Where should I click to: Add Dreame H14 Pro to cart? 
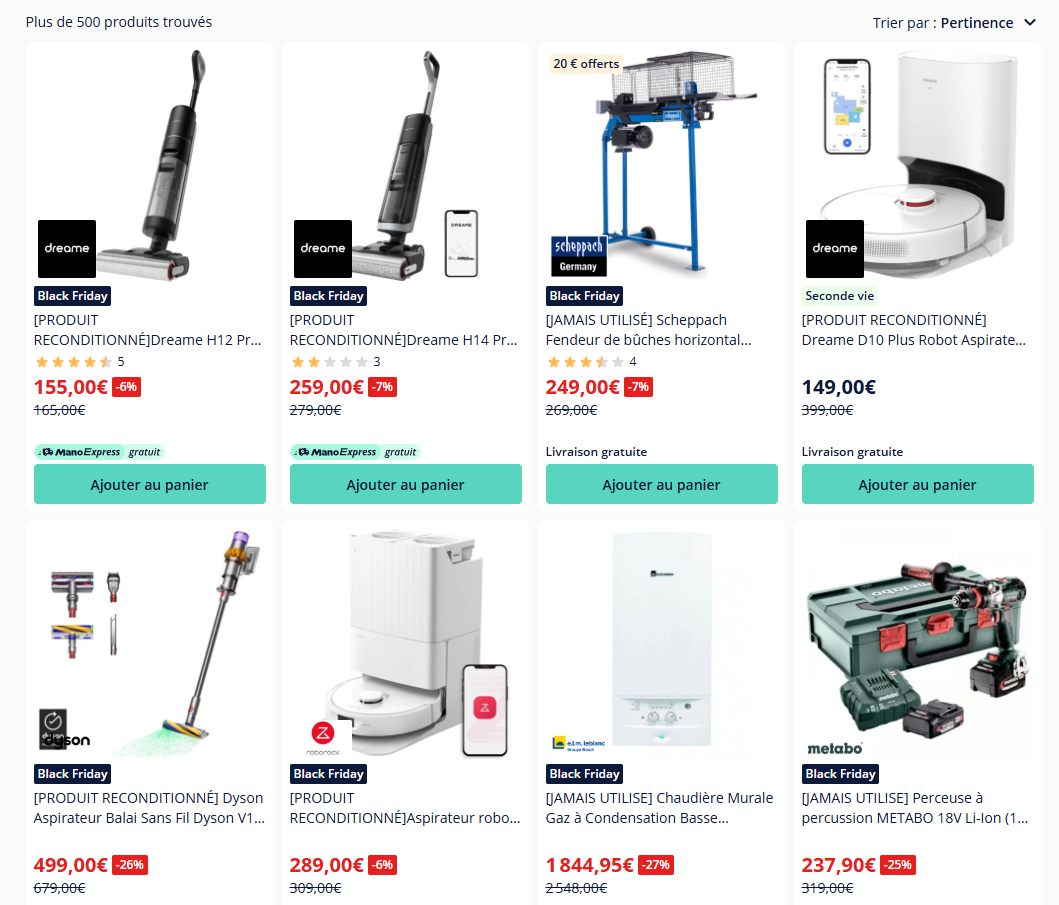pos(405,484)
